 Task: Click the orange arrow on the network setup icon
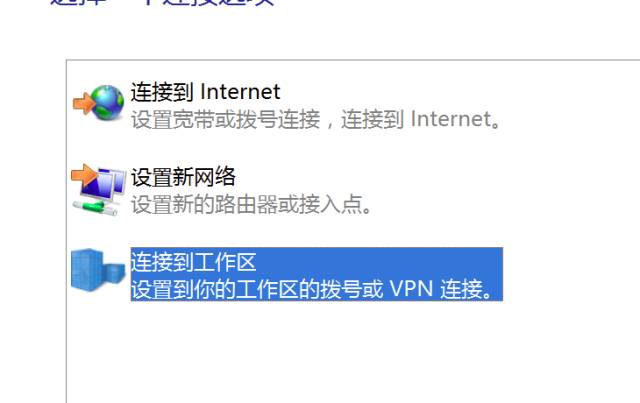tap(84, 176)
